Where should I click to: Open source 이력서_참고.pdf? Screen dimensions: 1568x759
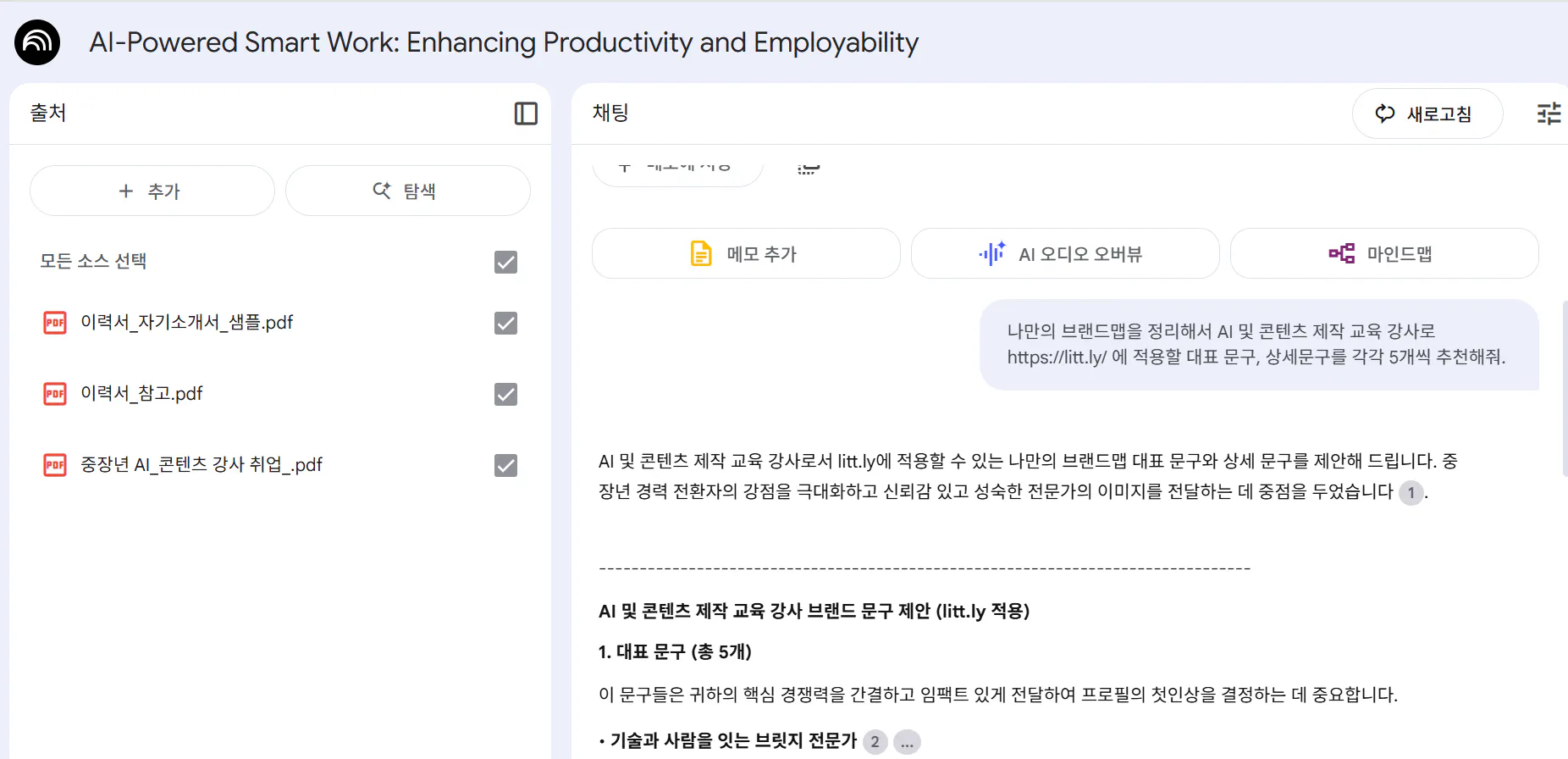(x=141, y=394)
